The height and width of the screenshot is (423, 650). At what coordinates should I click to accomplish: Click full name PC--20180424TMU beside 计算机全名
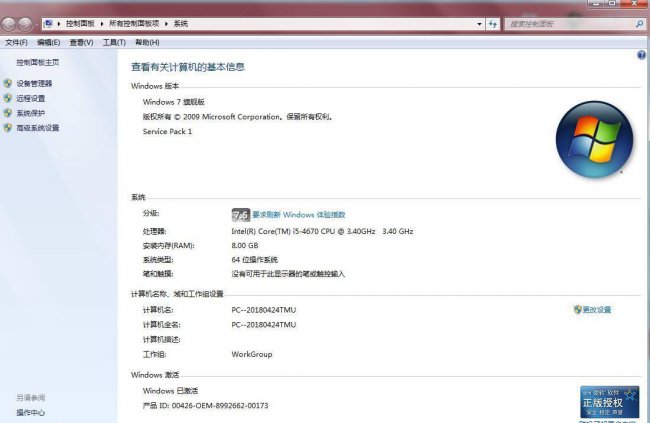coord(264,325)
